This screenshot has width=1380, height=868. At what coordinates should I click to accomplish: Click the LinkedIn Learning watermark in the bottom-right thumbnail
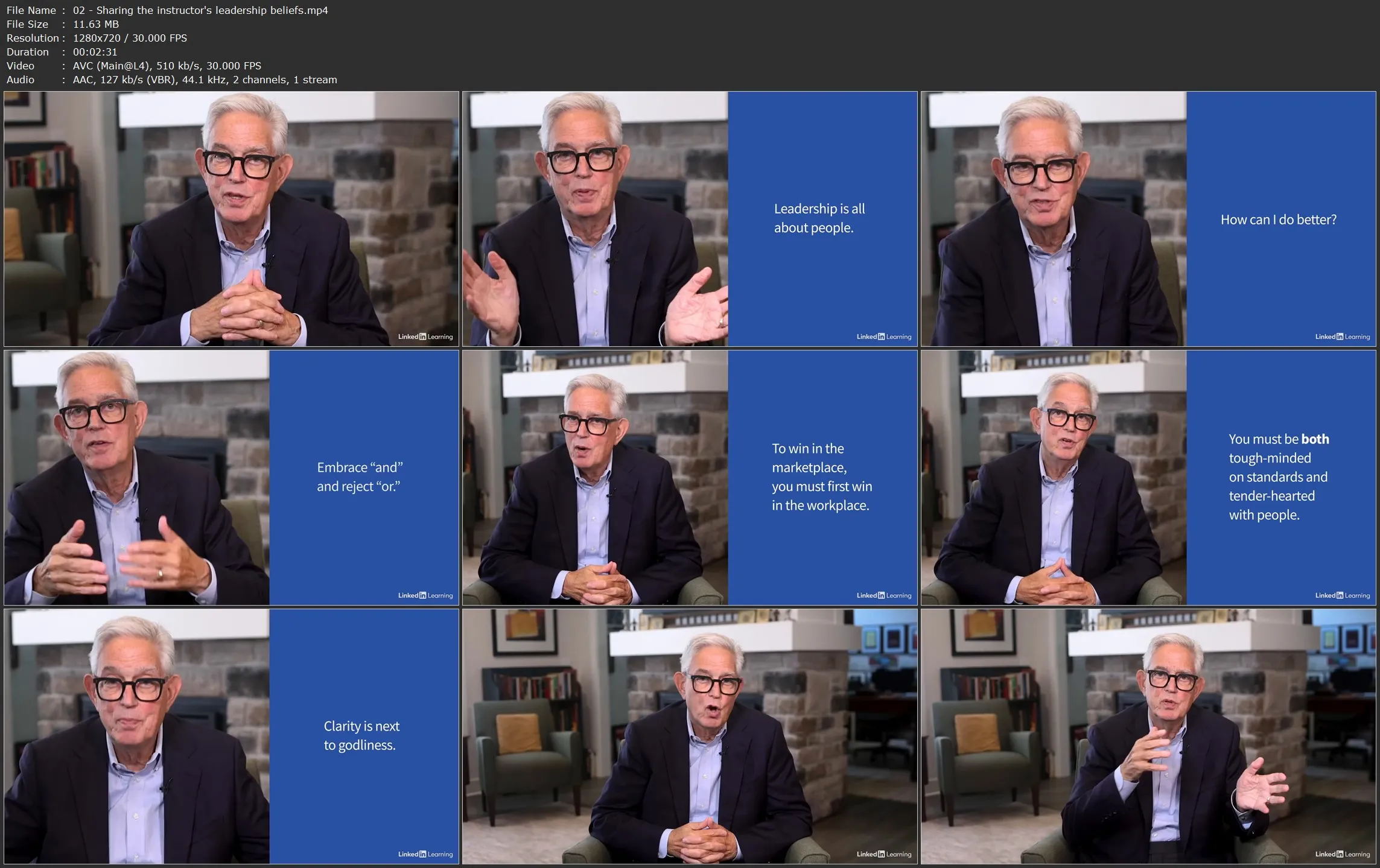1342,854
